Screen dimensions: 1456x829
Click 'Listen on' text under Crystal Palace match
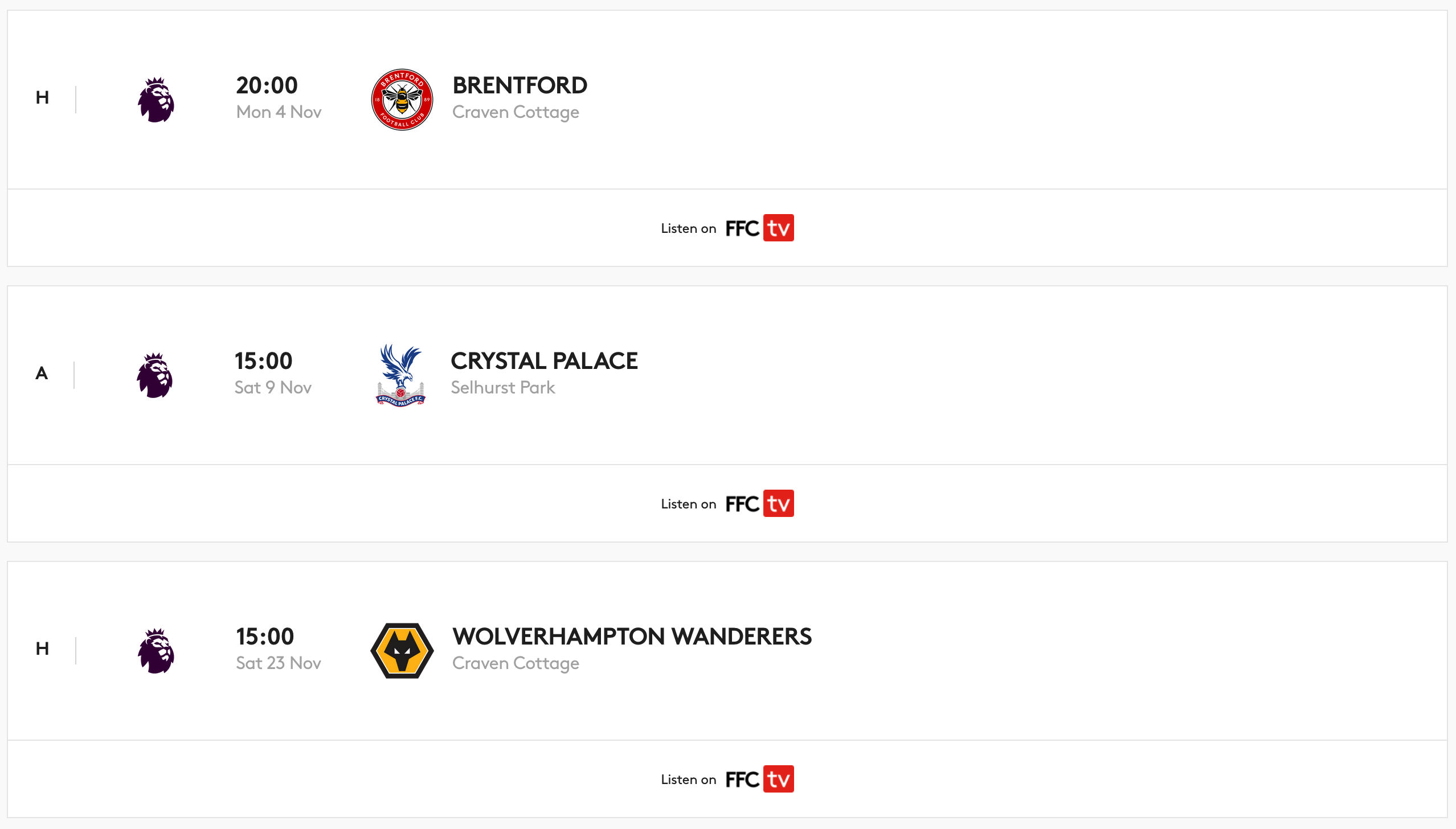pyautogui.click(x=688, y=504)
